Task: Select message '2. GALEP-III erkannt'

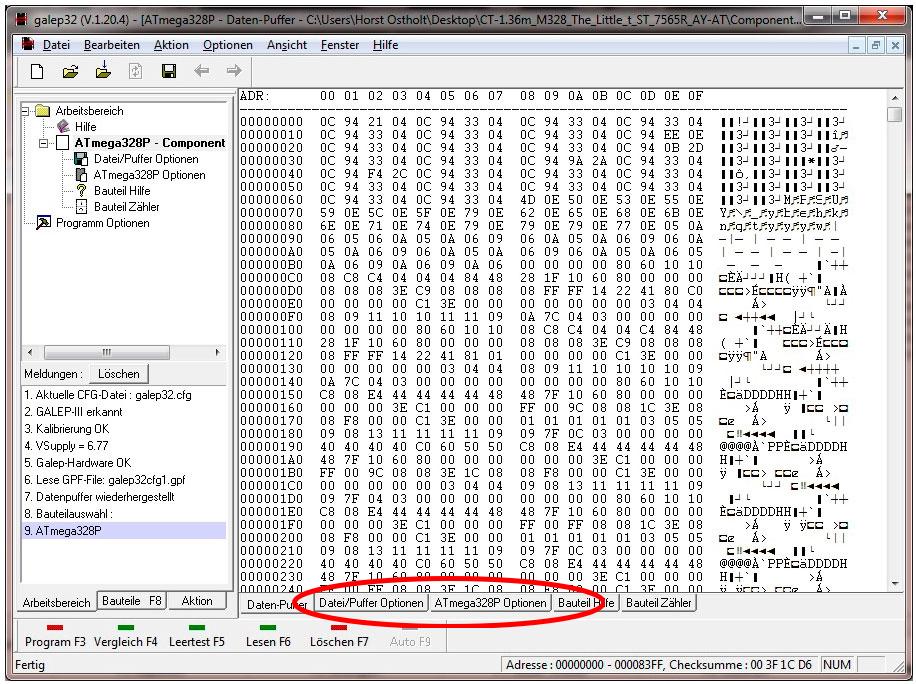Action: pos(123,412)
